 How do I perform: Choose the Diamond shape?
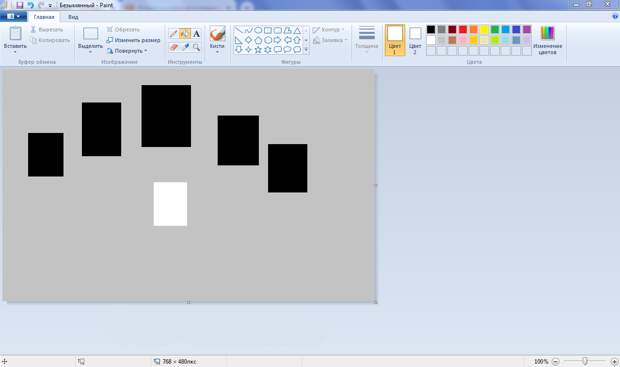[x=248, y=40]
